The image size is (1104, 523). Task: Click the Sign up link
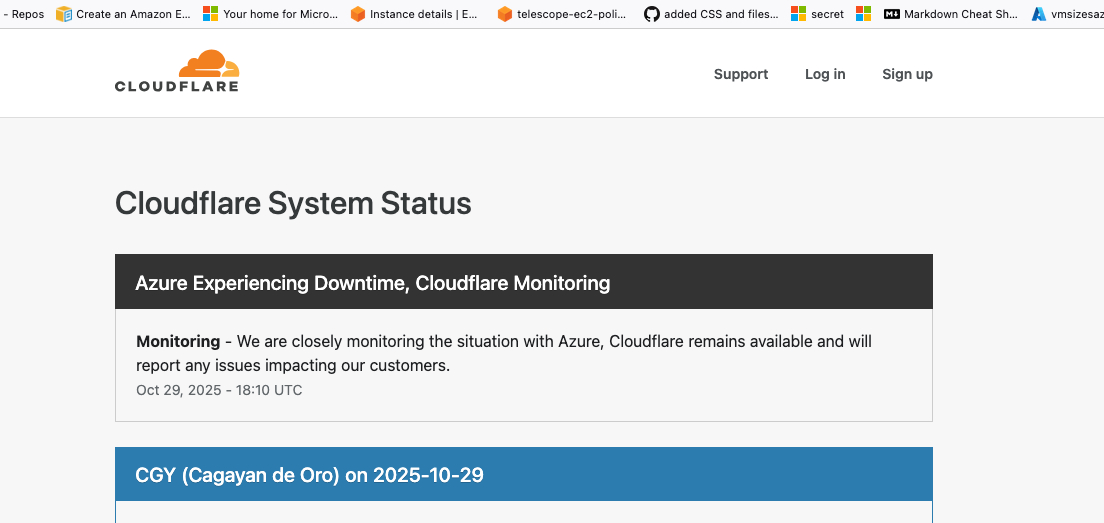(x=907, y=74)
